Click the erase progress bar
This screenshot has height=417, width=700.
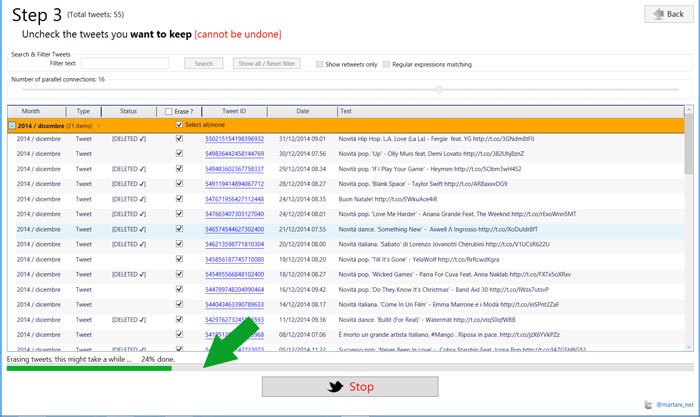pos(350,368)
